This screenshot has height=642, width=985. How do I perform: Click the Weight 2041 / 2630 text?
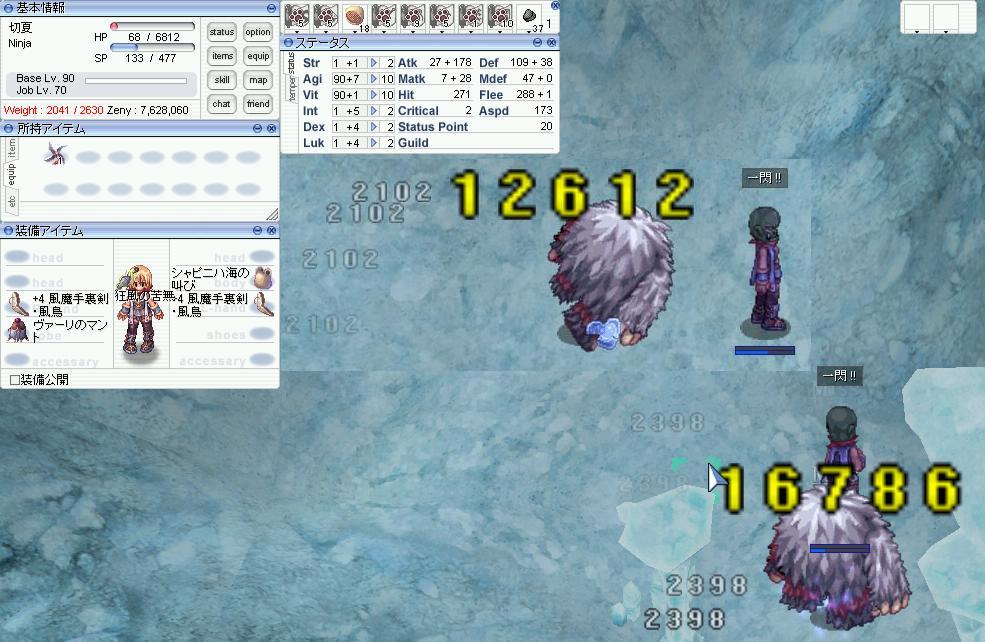pyautogui.click(x=53, y=110)
